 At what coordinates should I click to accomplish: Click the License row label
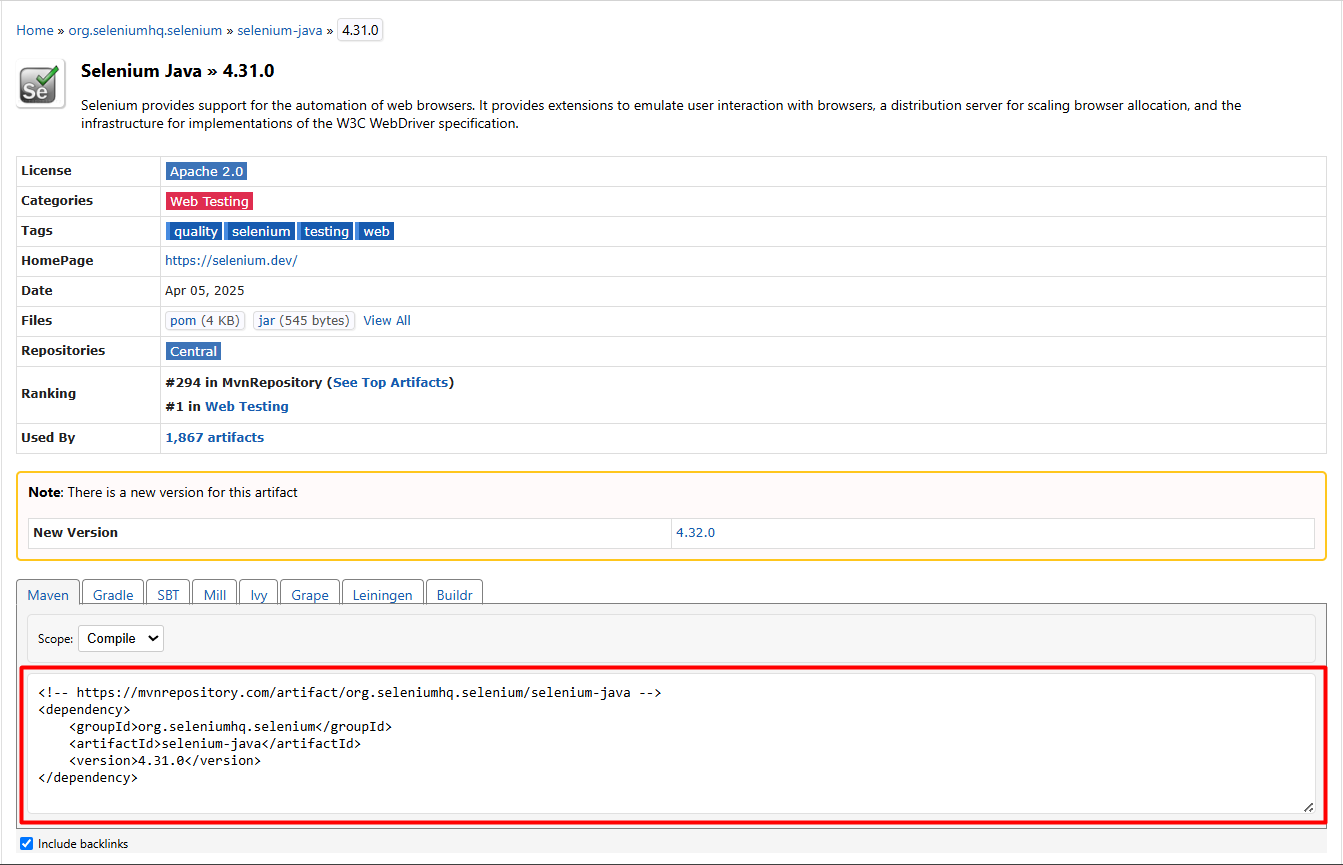point(46,170)
